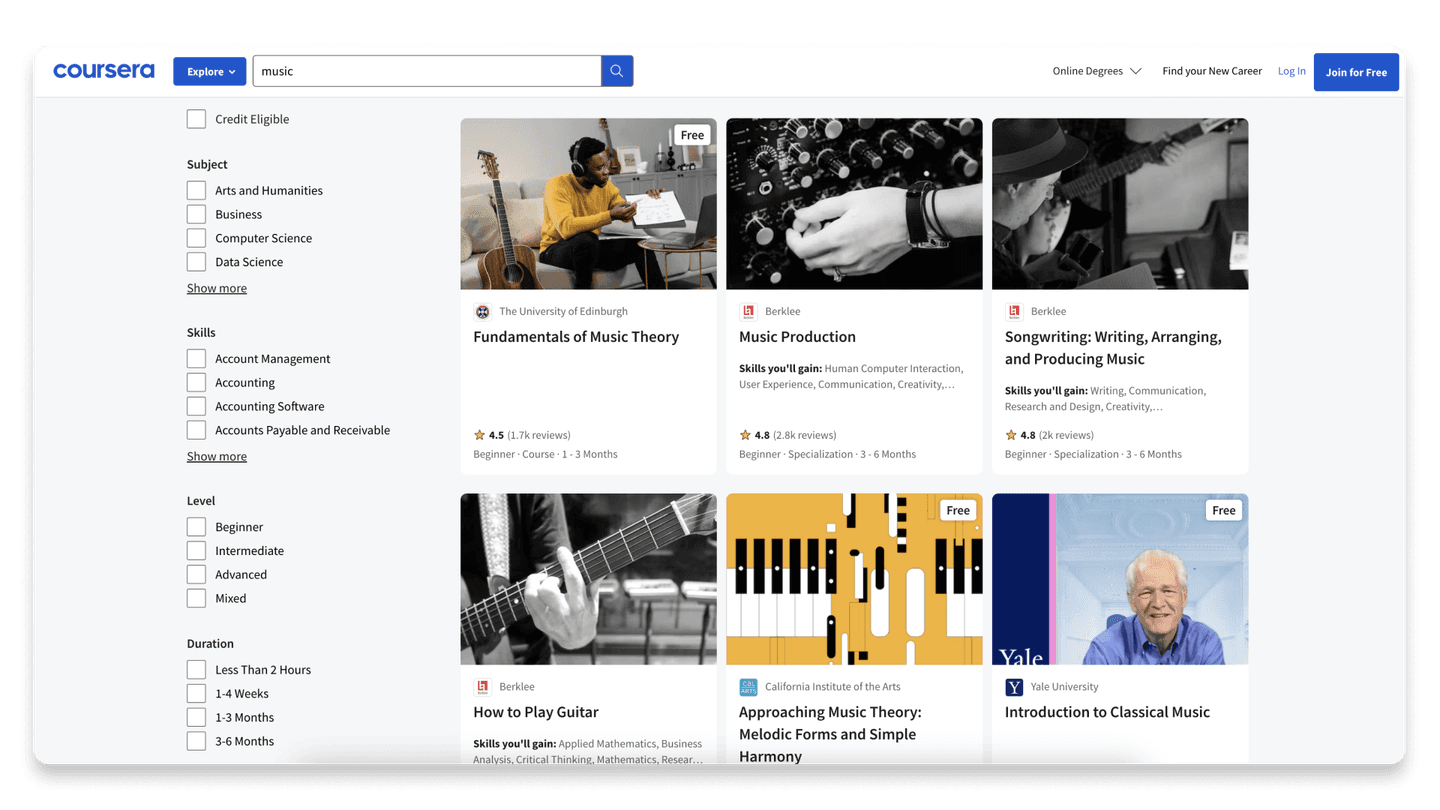Click the guitar fretboard hand thumbnail
This screenshot has width=1440, height=810.
point(588,579)
